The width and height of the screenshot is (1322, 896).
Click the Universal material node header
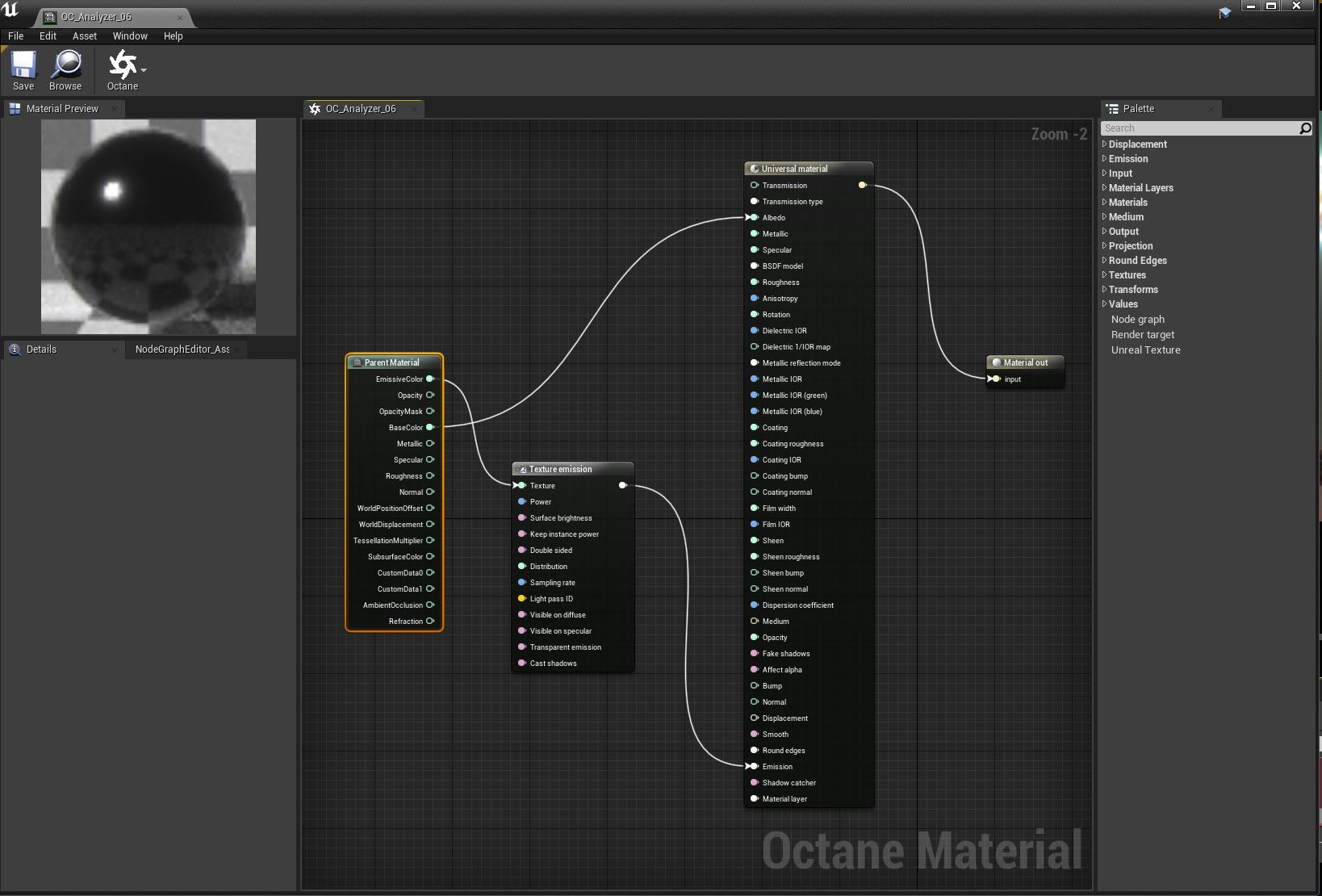click(809, 169)
